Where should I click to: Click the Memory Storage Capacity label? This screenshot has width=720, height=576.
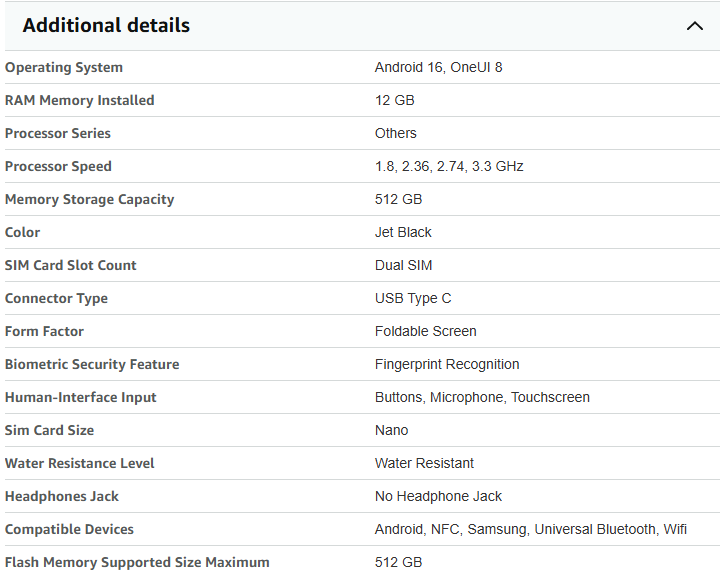tap(90, 199)
